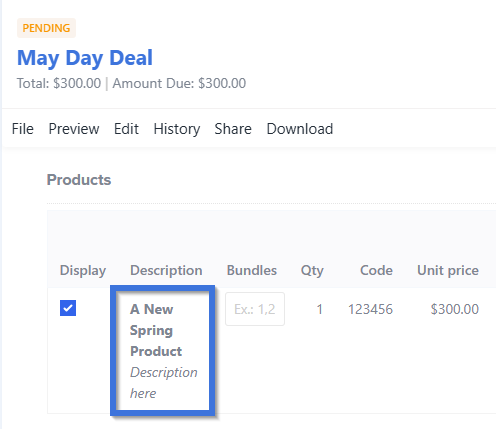Click the Display column header
The height and width of the screenshot is (429, 496).
(x=83, y=270)
